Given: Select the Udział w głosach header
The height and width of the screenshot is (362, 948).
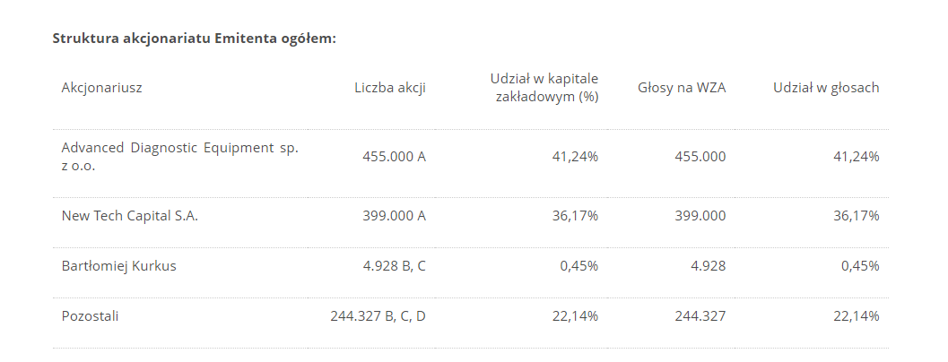Looking at the screenshot, I should [826, 88].
